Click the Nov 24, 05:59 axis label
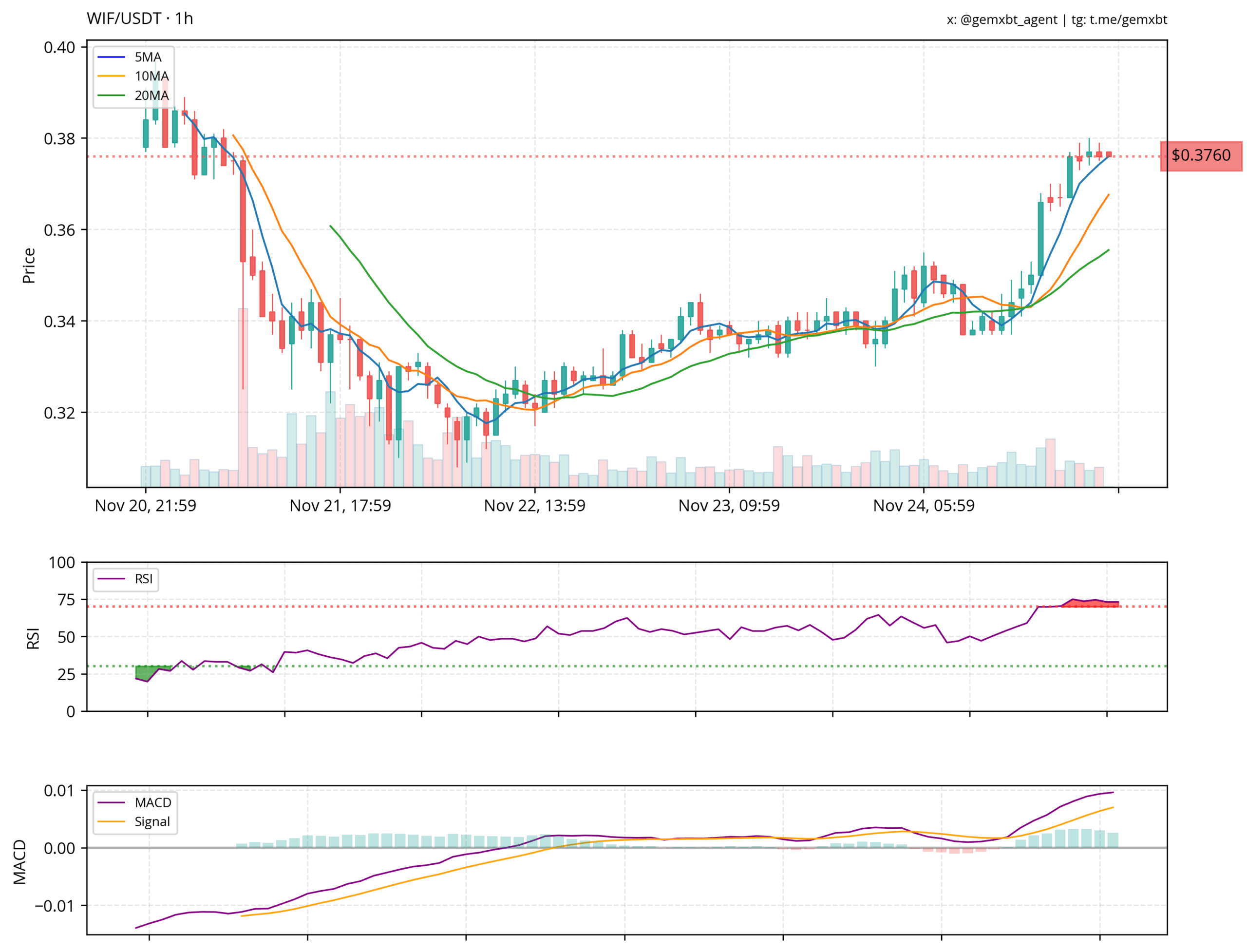 click(924, 505)
